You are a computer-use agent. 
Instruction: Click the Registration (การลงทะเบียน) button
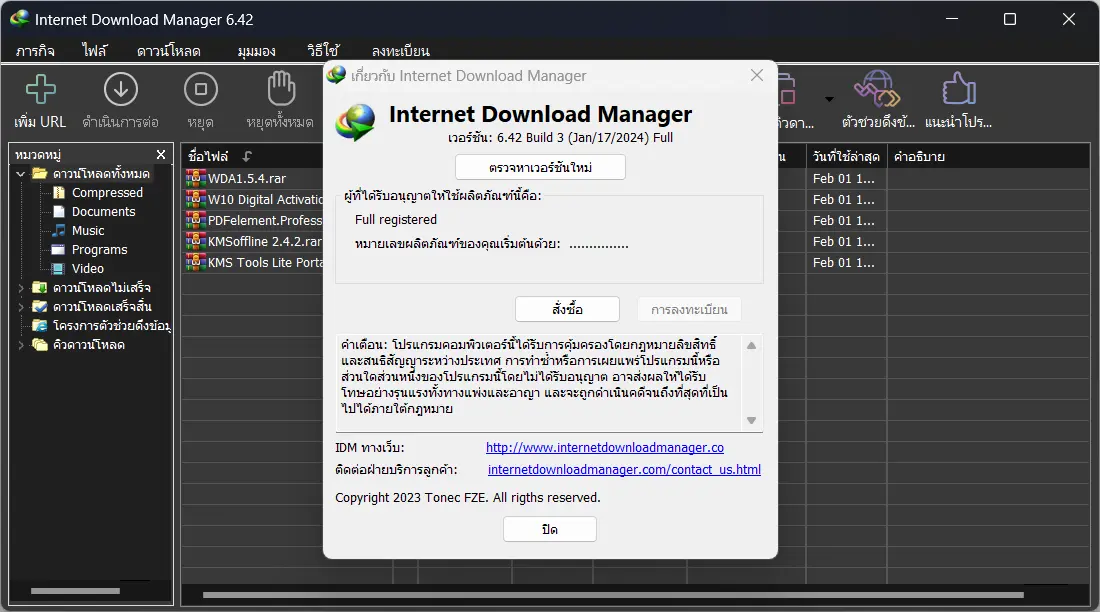coord(689,309)
